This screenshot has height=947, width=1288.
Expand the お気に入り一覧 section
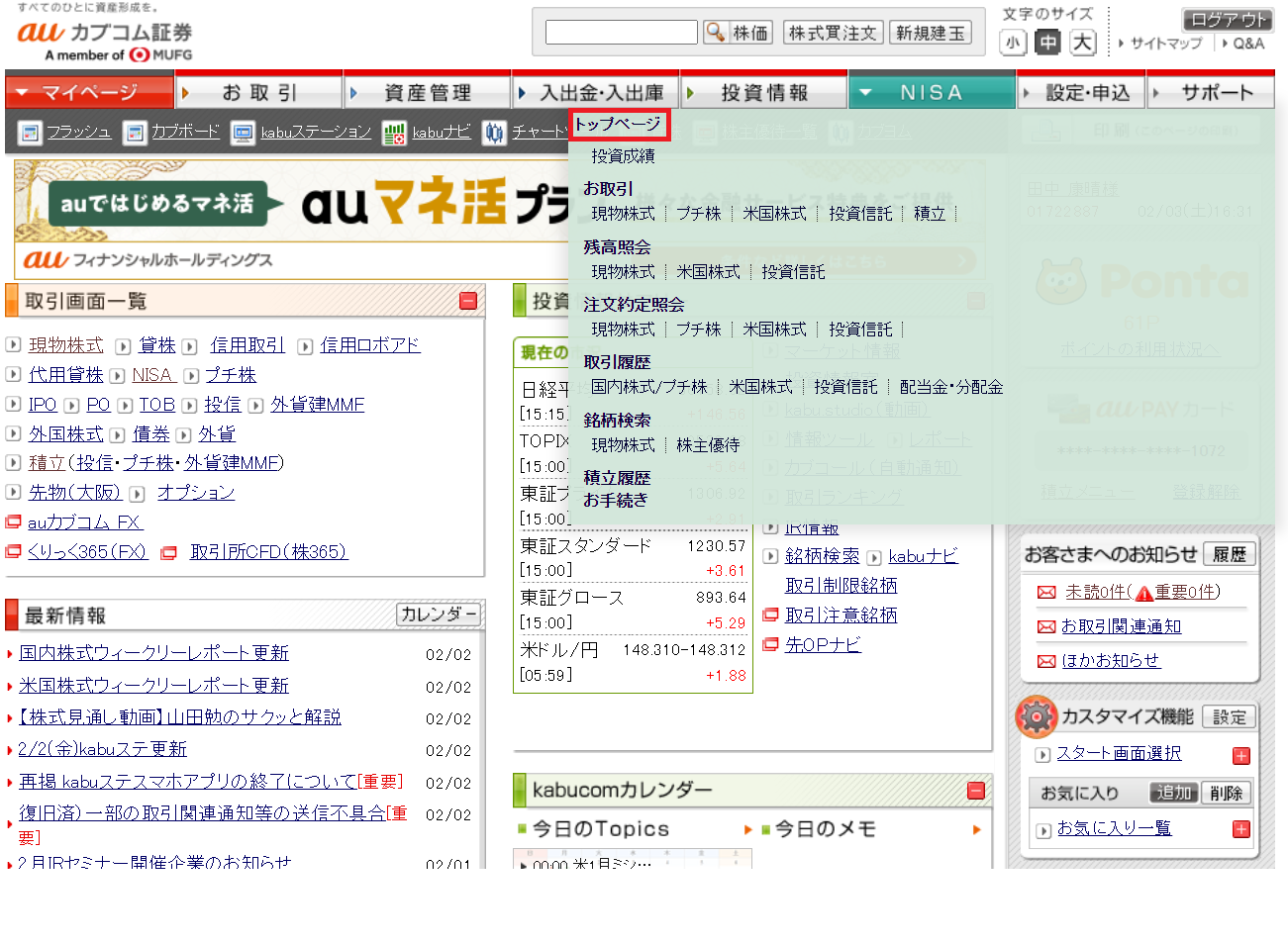[1241, 829]
